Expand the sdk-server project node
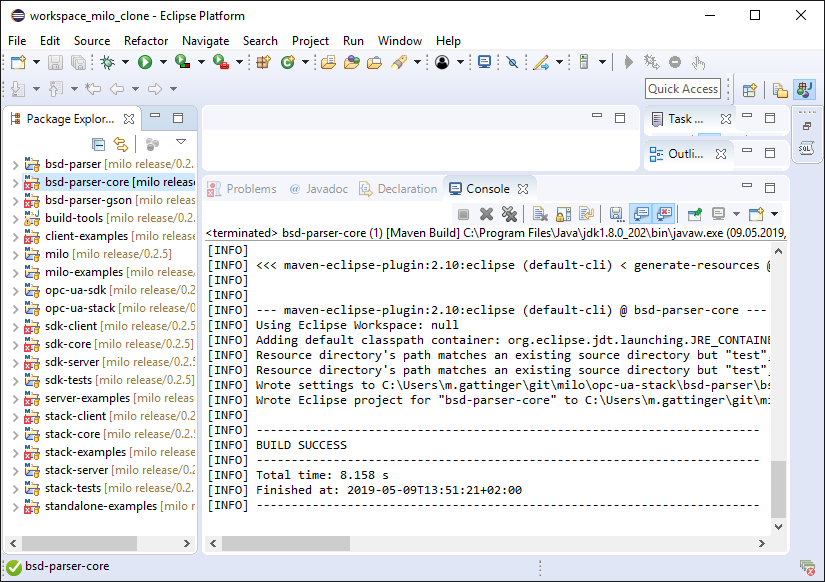 click(14, 362)
